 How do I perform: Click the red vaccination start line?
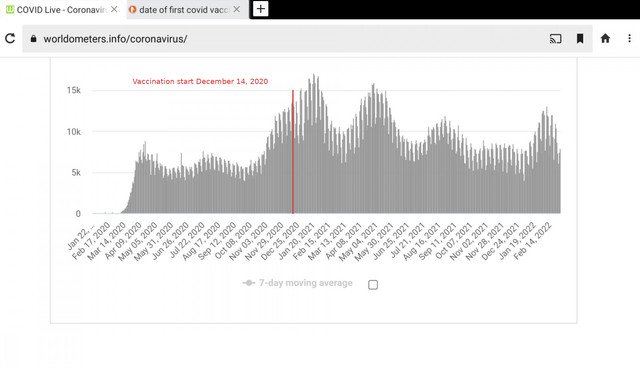293,151
